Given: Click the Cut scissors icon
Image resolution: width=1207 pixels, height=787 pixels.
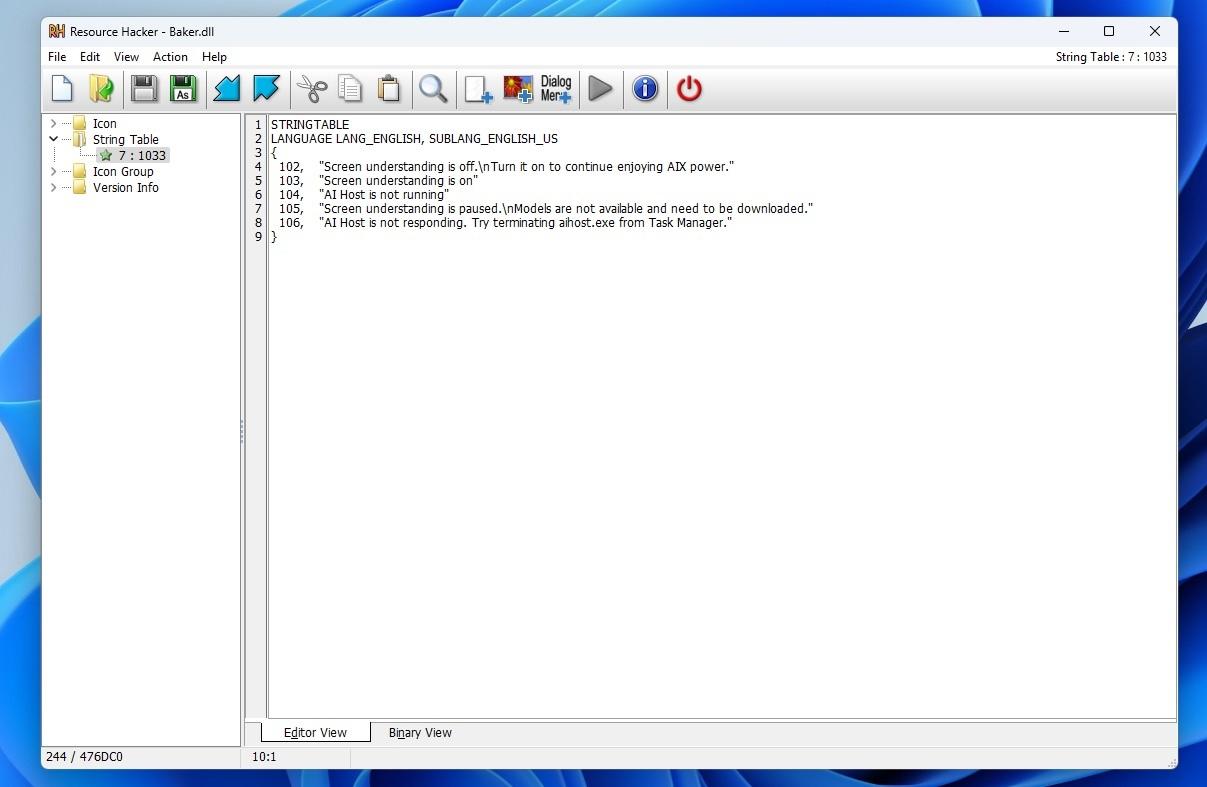Looking at the screenshot, I should point(312,89).
